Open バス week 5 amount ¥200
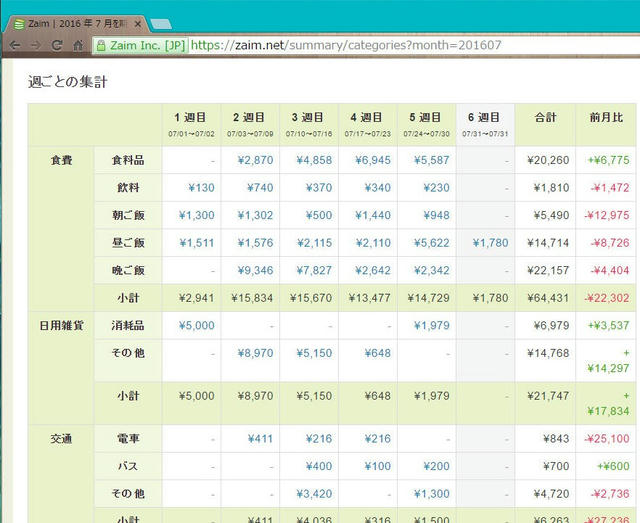Viewport: 640px width, 523px height. coord(436,466)
